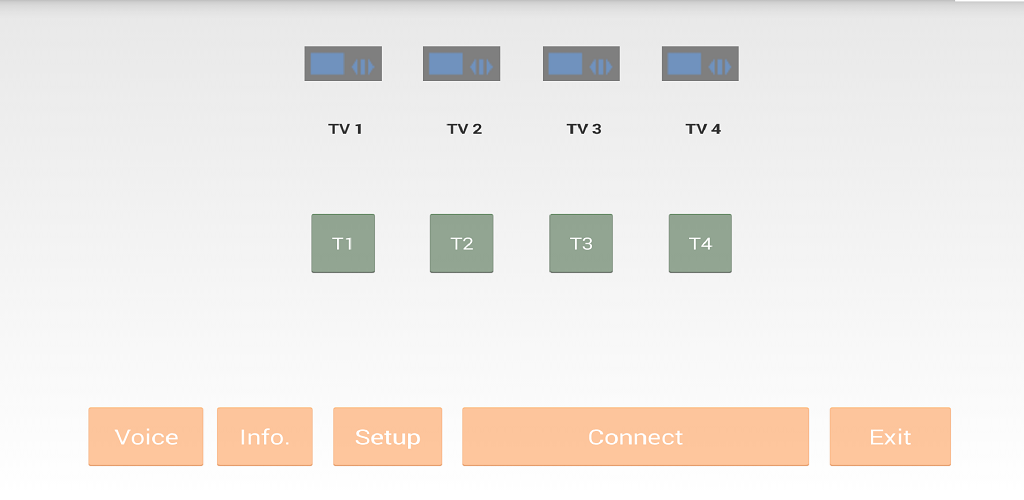This screenshot has width=1024, height=500.
Task: Click the "TV 4" text label
Action: tap(703, 129)
